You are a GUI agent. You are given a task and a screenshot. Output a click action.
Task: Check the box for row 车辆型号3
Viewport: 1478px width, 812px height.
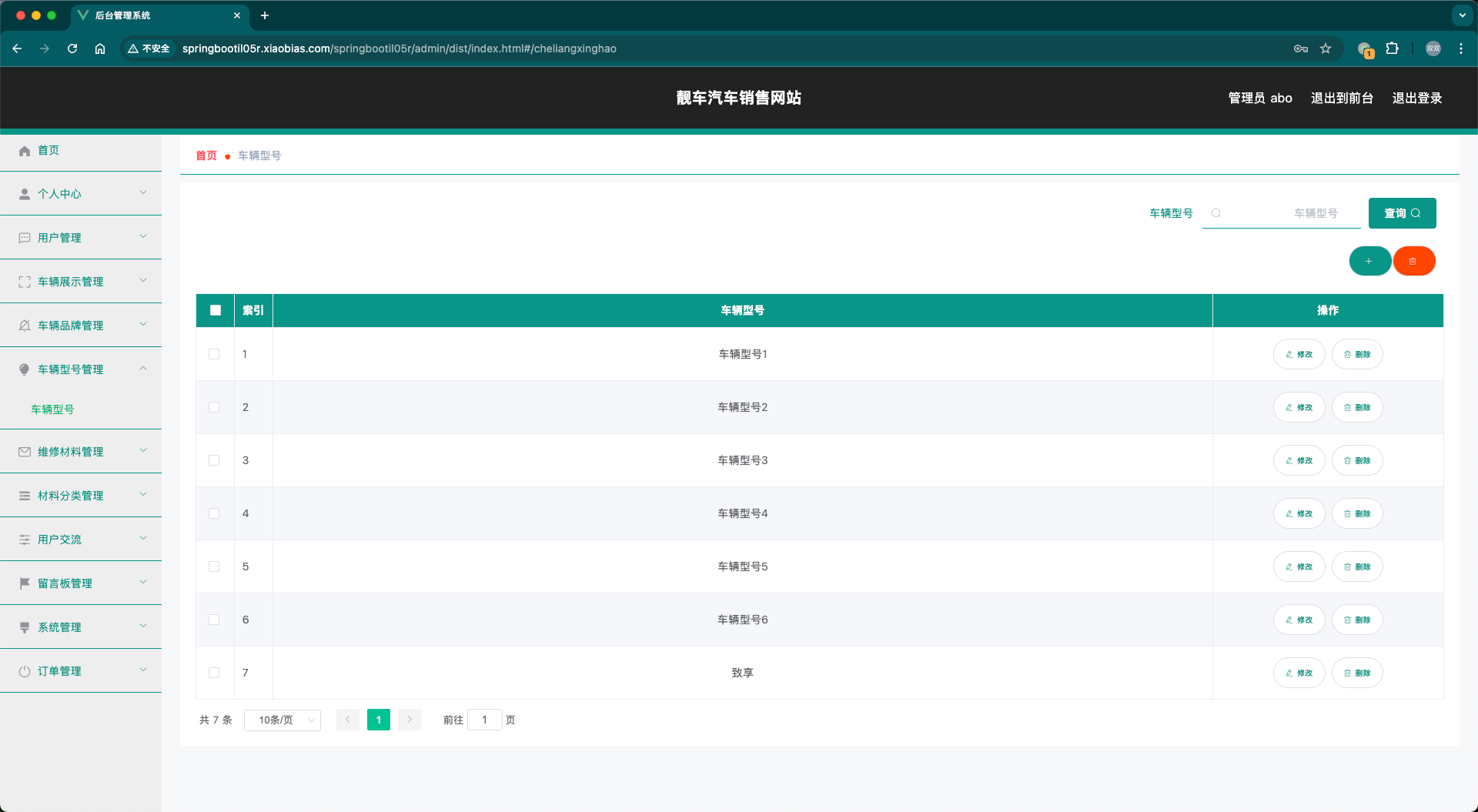click(214, 460)
